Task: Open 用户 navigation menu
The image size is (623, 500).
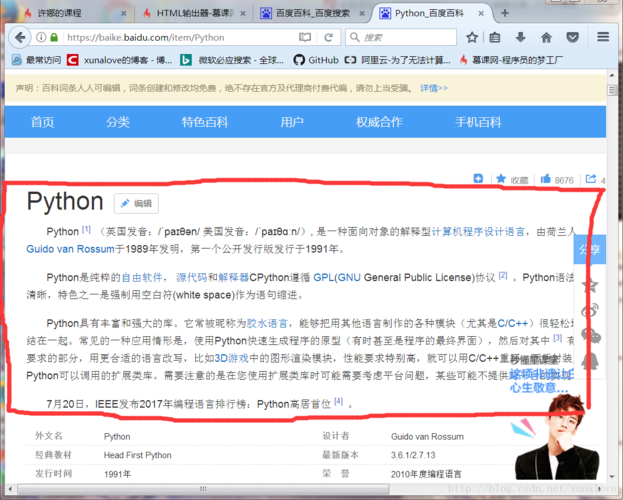Action: [x=292, y=122]
